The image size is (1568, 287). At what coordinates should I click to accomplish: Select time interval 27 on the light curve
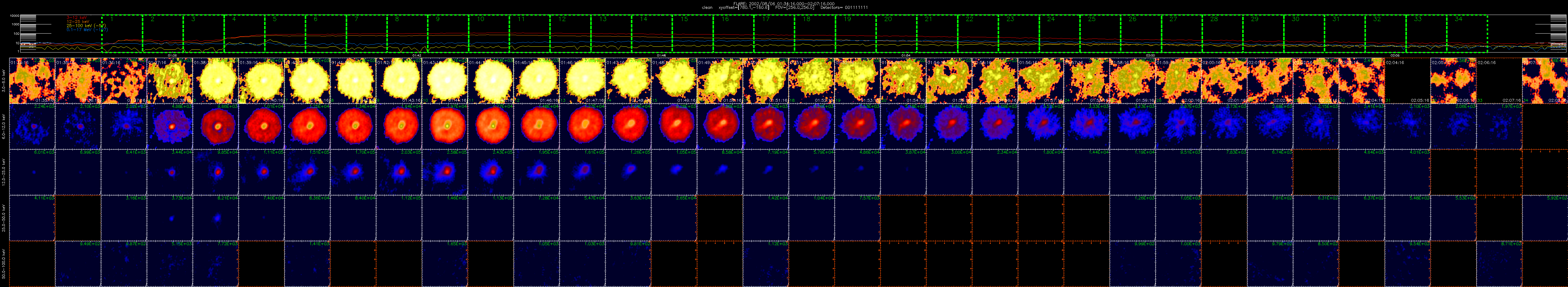coord(1182,34)
